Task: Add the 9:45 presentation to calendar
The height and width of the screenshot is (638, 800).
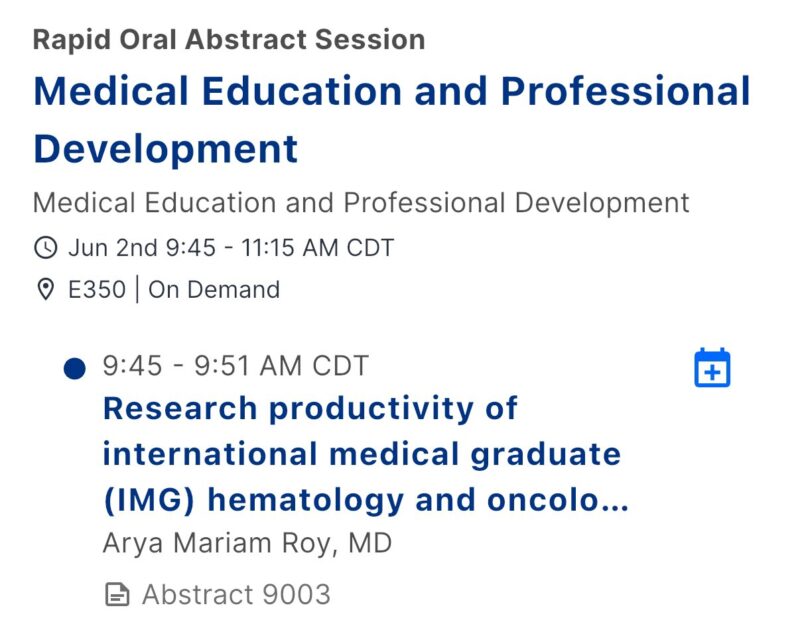Action: (x=712, y=367)
